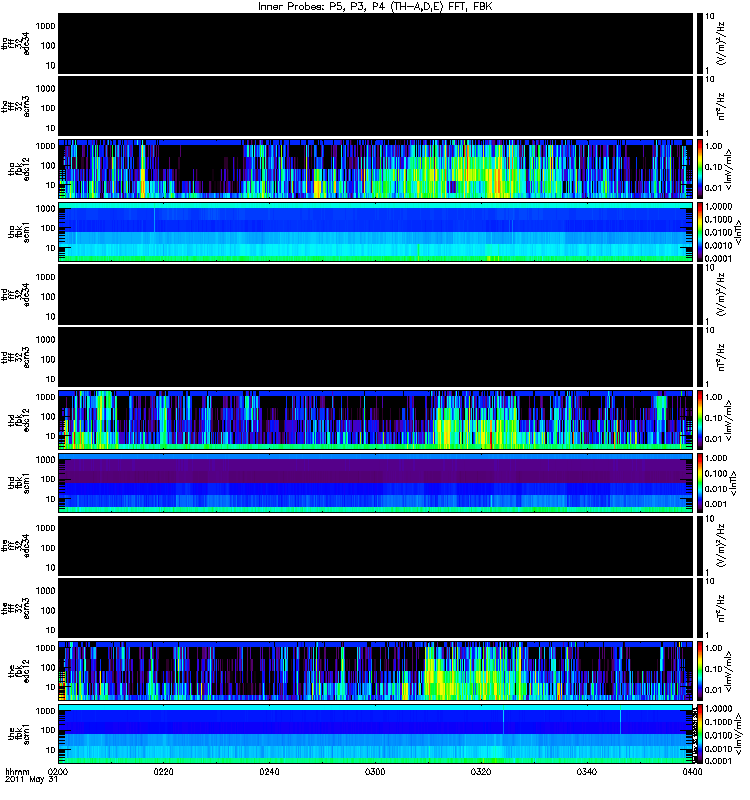Open the empty thd fff scm3 panel

coord(376,358)
